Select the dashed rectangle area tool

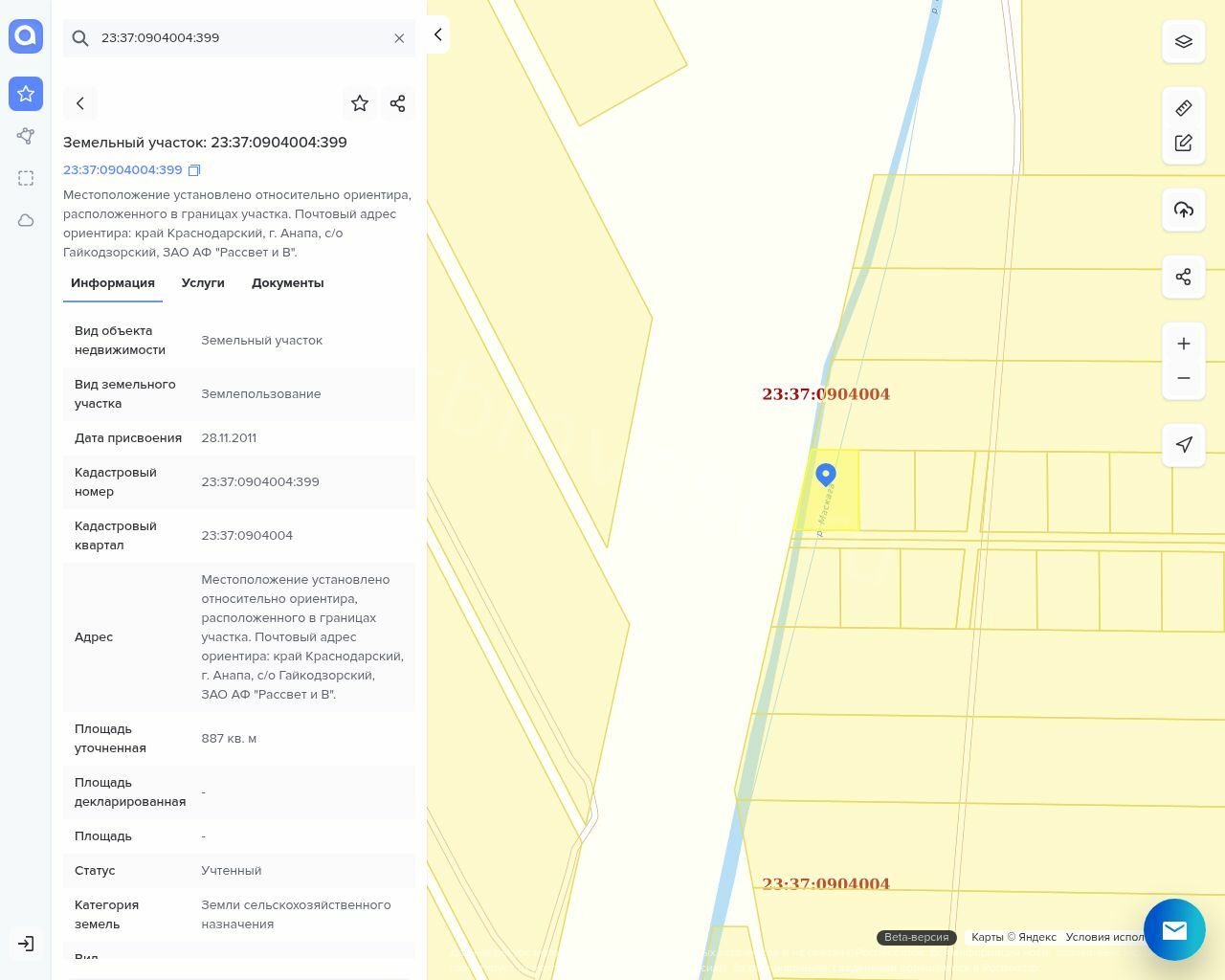(x=26, y=178)
